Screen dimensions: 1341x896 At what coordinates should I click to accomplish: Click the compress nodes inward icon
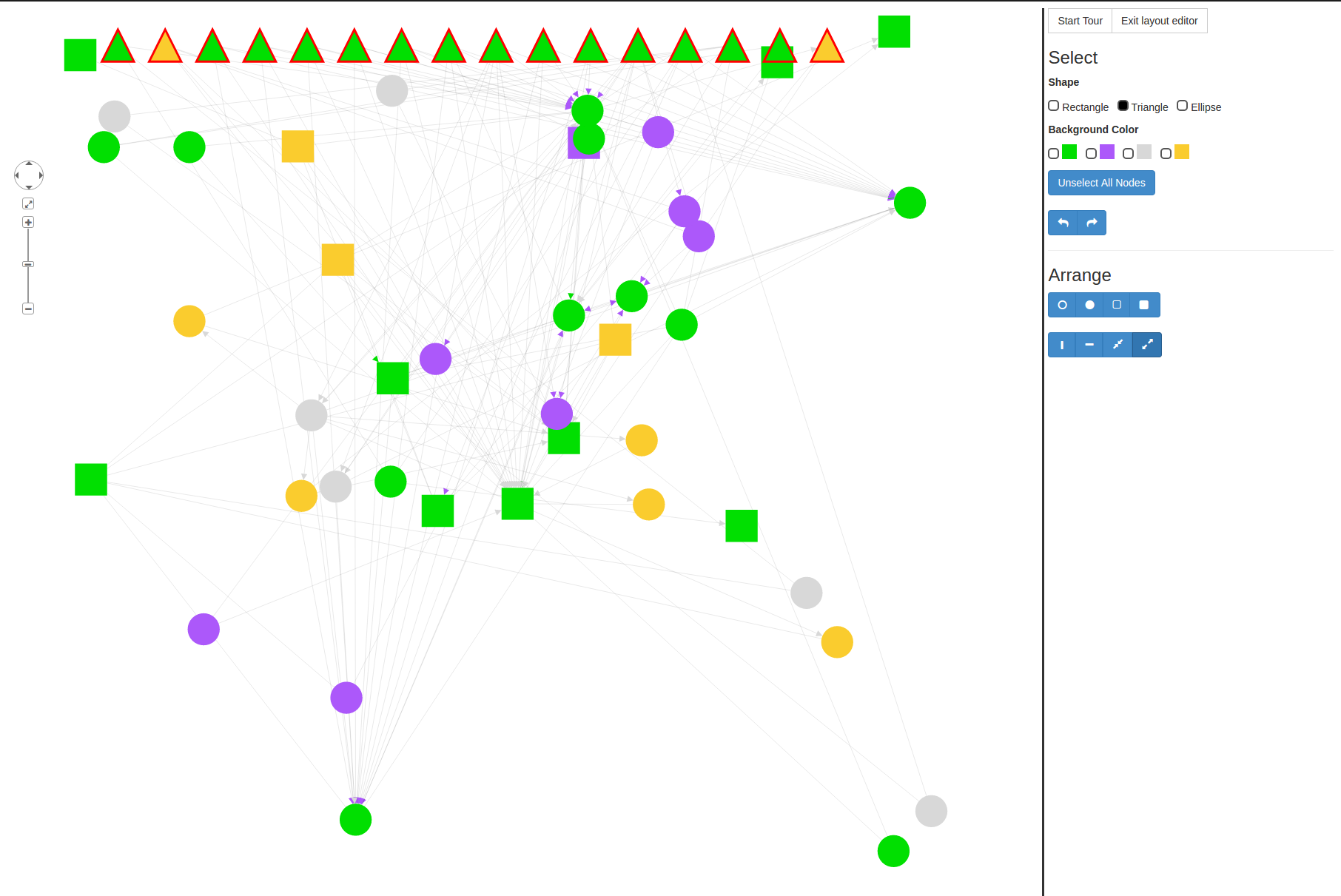[1117, 345]
